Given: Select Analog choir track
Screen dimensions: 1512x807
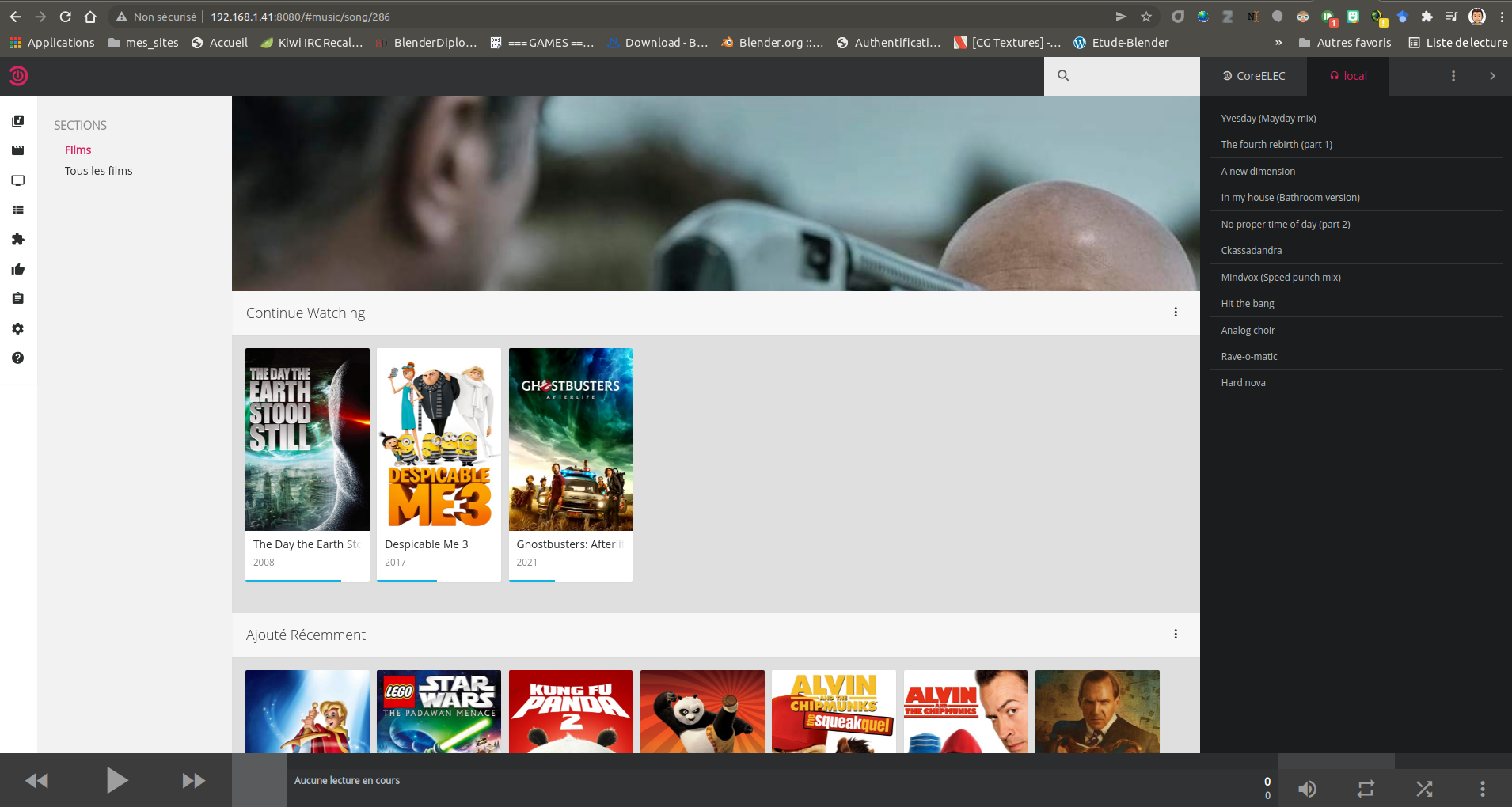Looking at the screenshot, I should coord(1356,330).
